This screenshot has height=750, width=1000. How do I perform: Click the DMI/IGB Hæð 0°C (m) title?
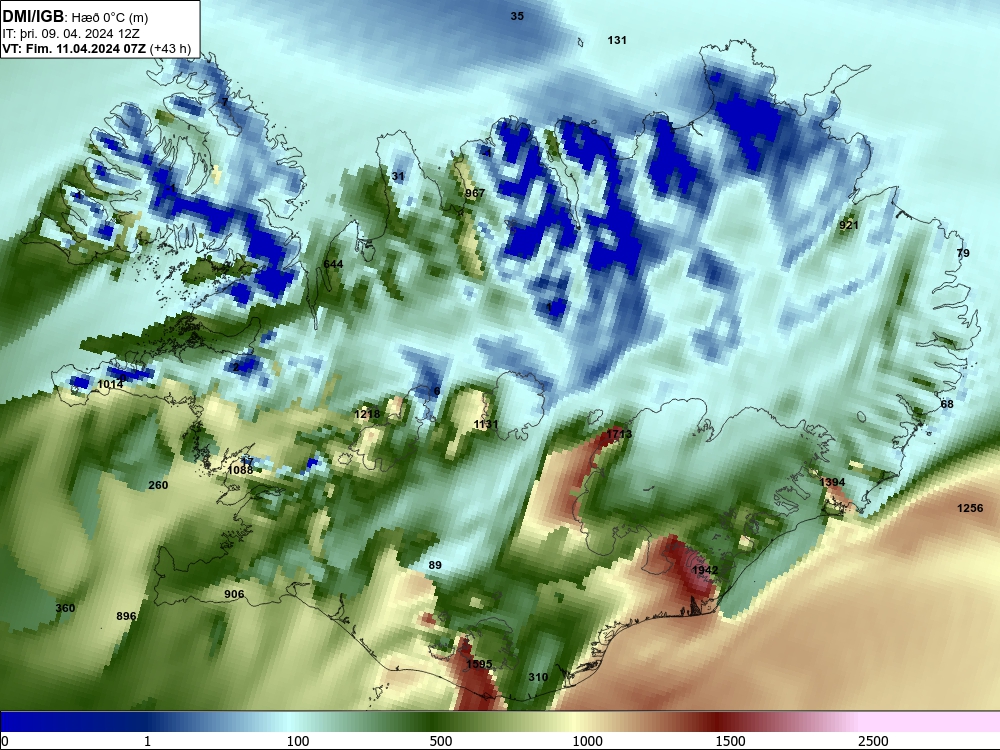75,17
